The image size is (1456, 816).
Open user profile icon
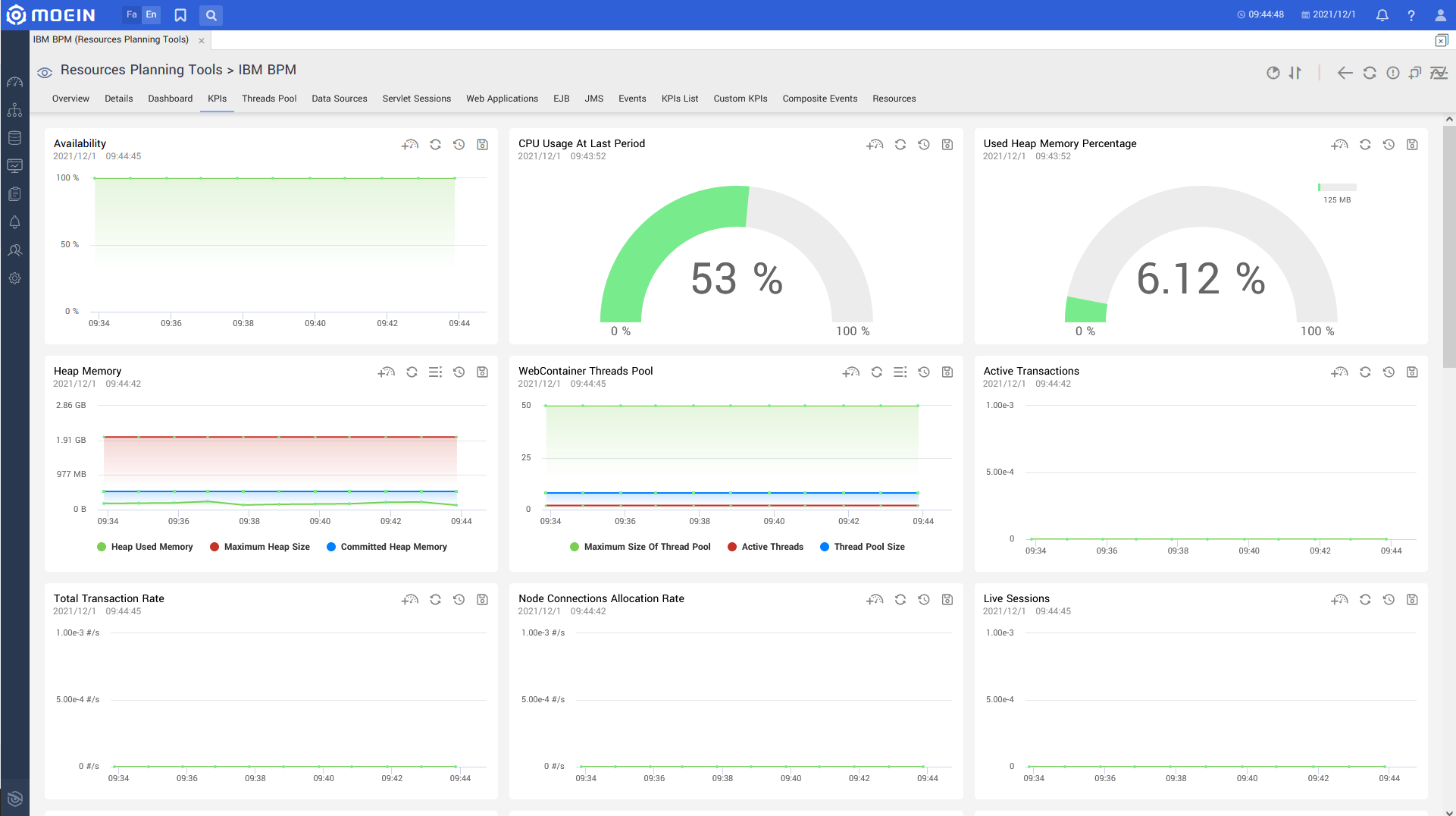(x=1440, y=15)
